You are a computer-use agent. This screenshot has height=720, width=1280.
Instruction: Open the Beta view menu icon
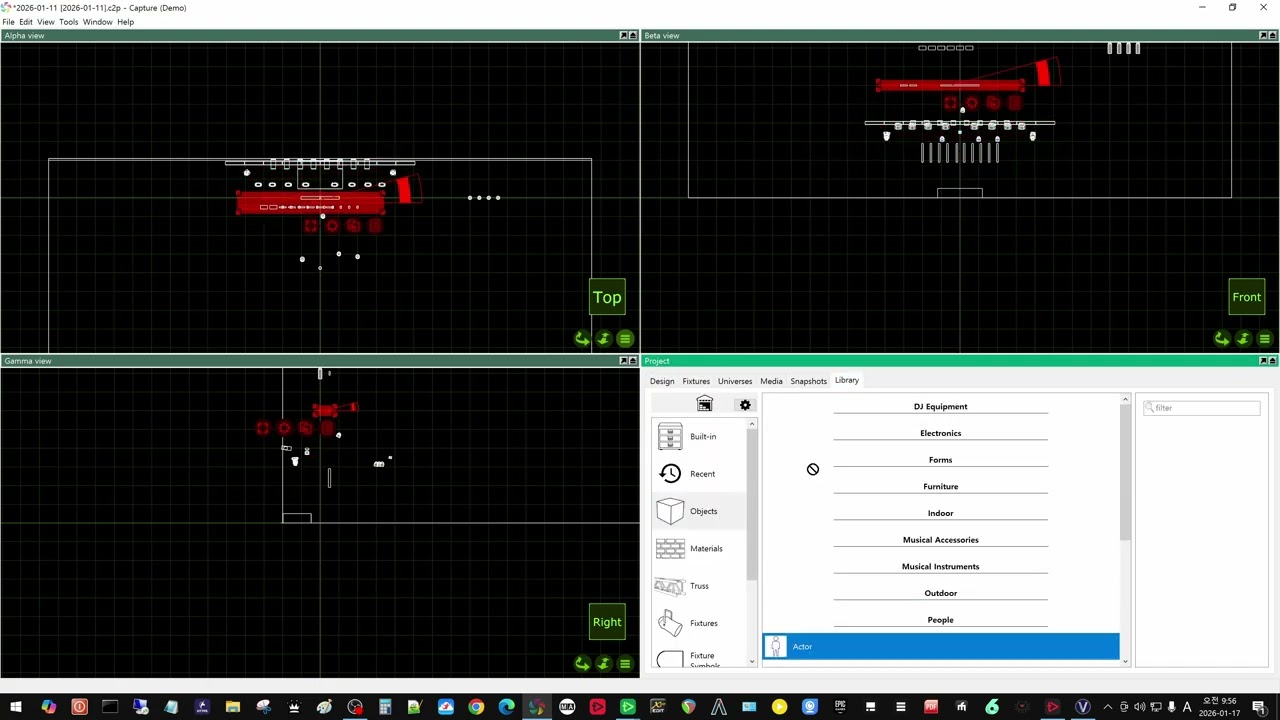pyautogui.click(x=1265, y=339)
